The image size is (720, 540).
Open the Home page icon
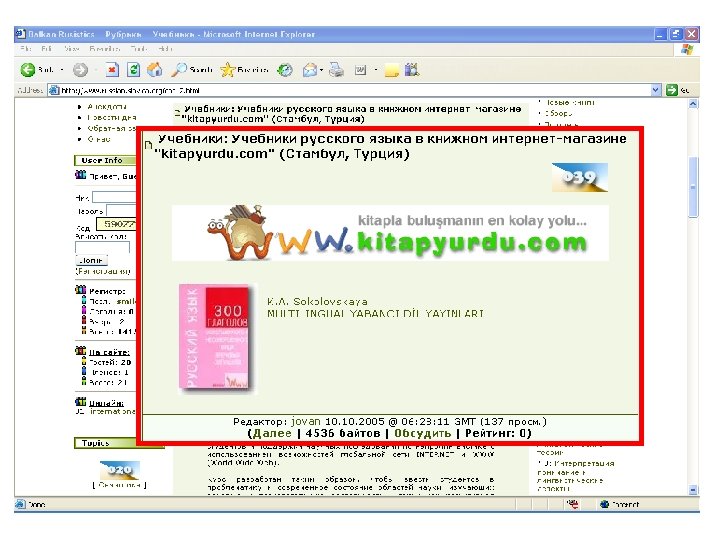(155, 70)
